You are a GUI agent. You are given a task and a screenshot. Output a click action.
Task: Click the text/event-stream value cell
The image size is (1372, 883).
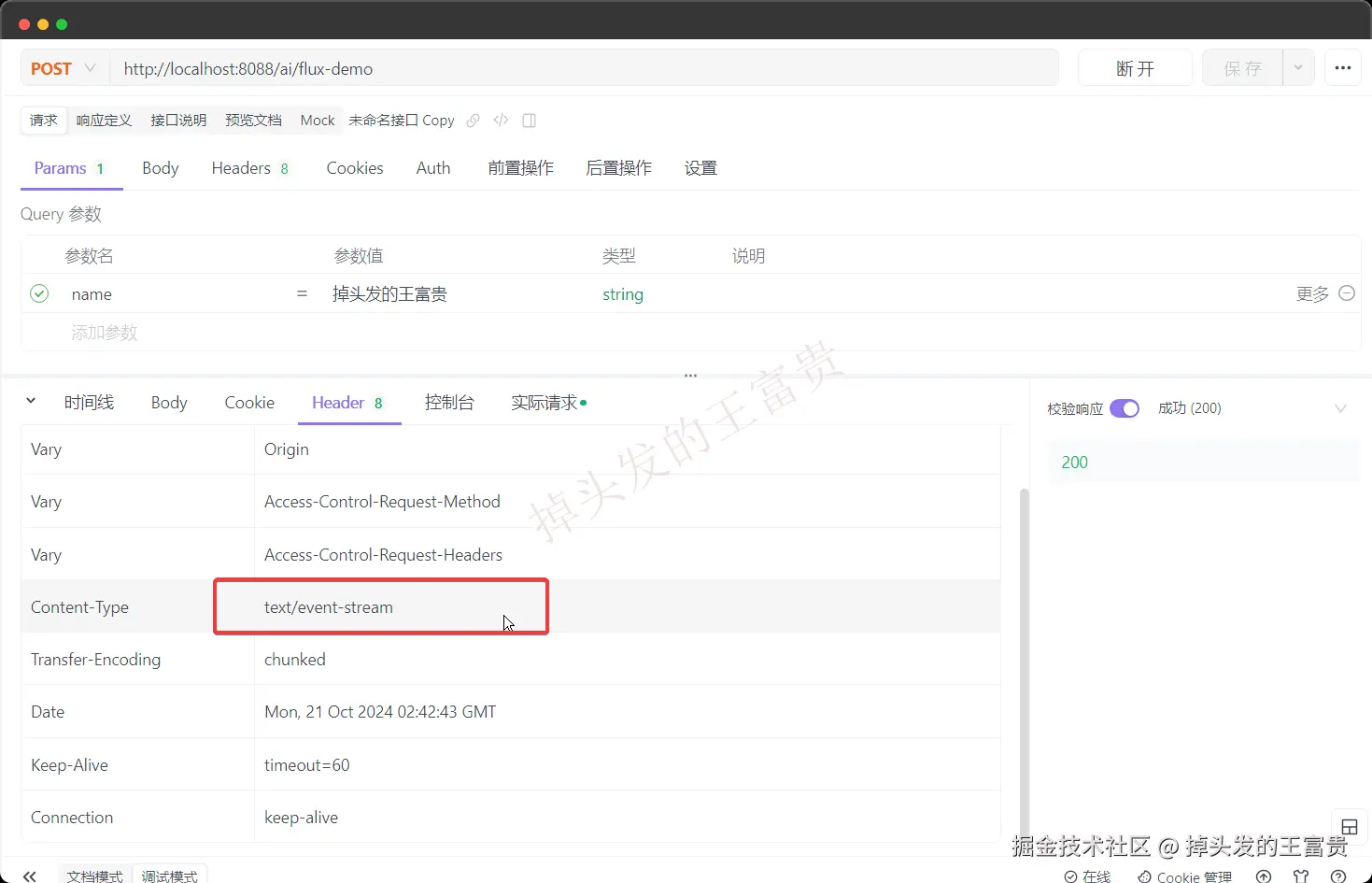coord(328,607)
